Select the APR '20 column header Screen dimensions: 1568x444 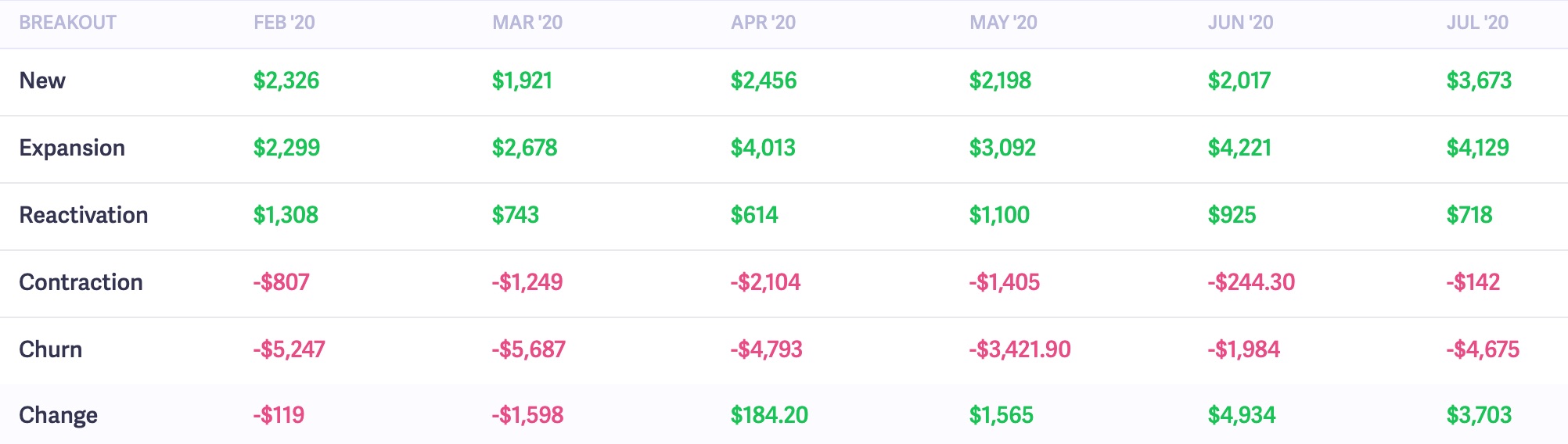(x=763, y=23)
